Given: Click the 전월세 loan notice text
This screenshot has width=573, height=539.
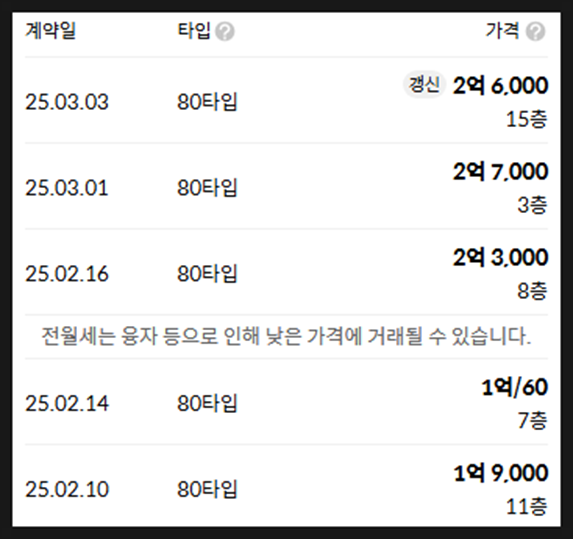Looking at the screenshot, I should pos(286,336).
